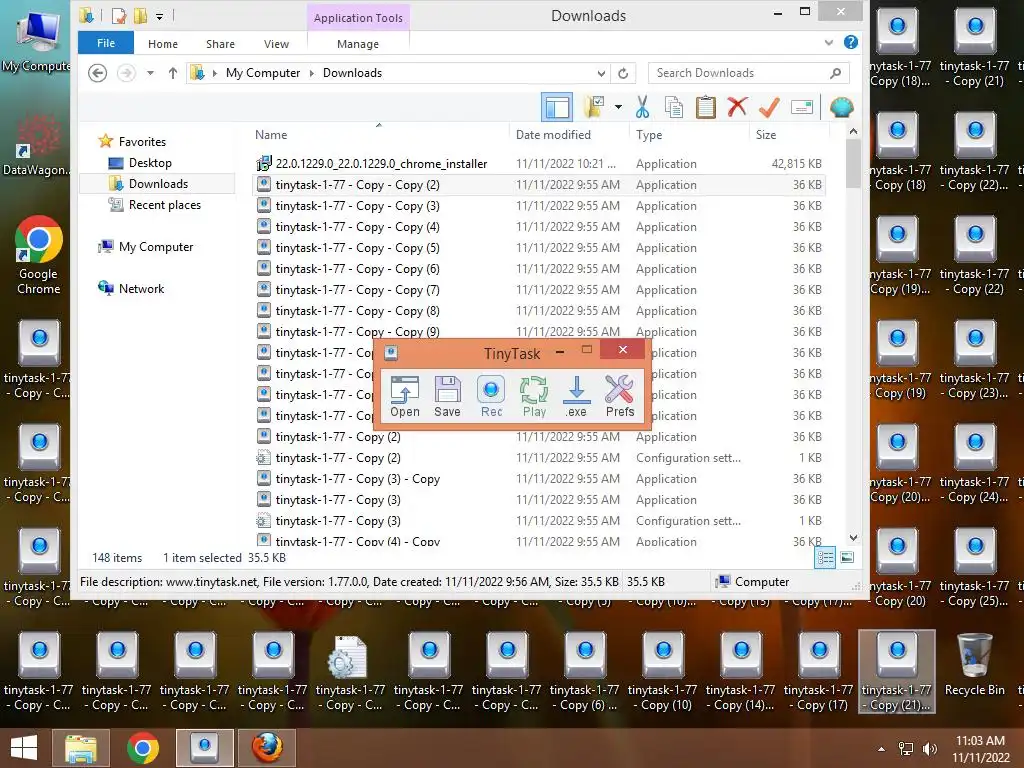Start recording with TinyTask Rec button
This screenshot has width=1024, height=768.
[491, 396]
